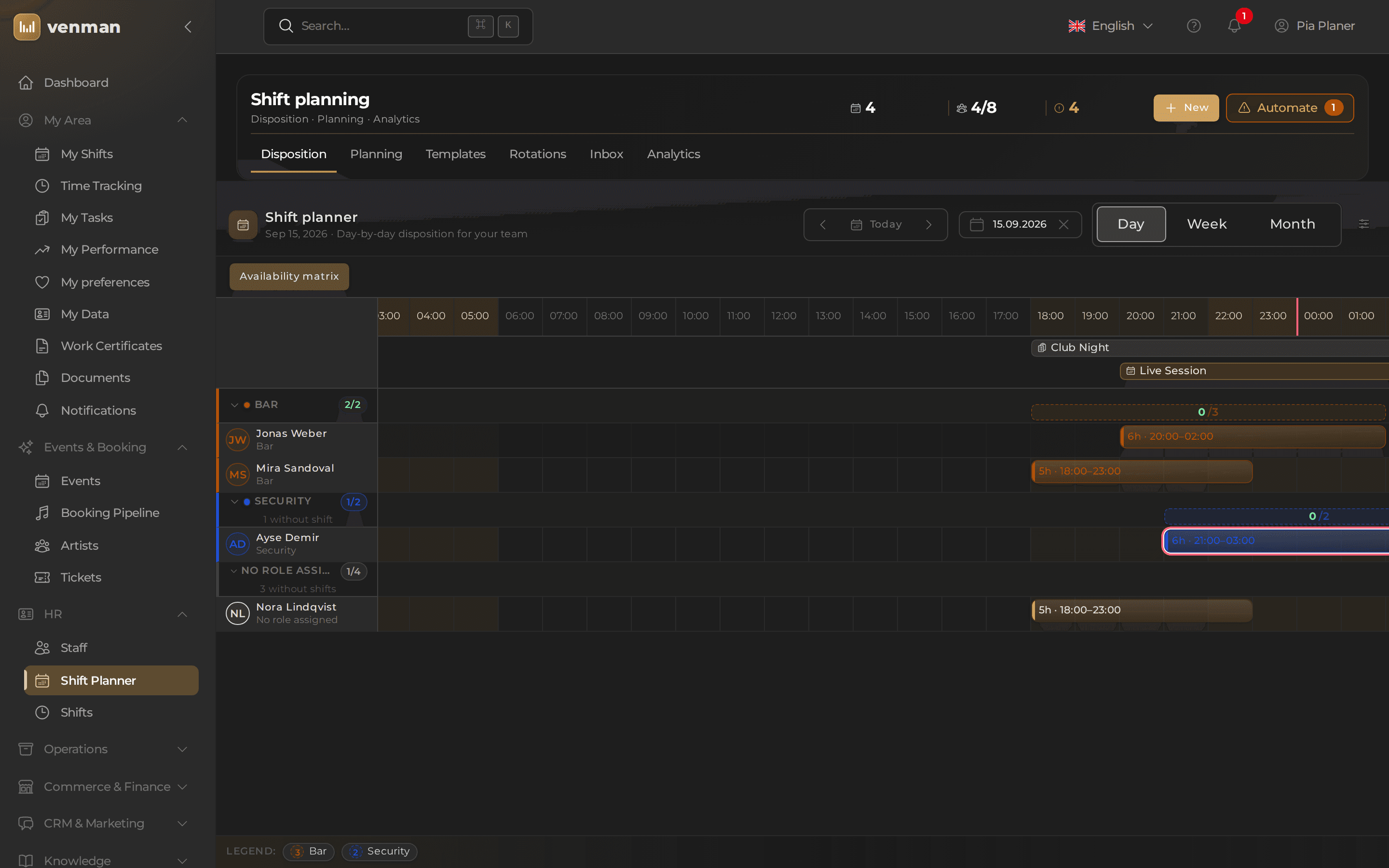This screenshot has width=1389, height=868.
Task: Toggle the Bar legend chip
Action: (x=309, y=851)
